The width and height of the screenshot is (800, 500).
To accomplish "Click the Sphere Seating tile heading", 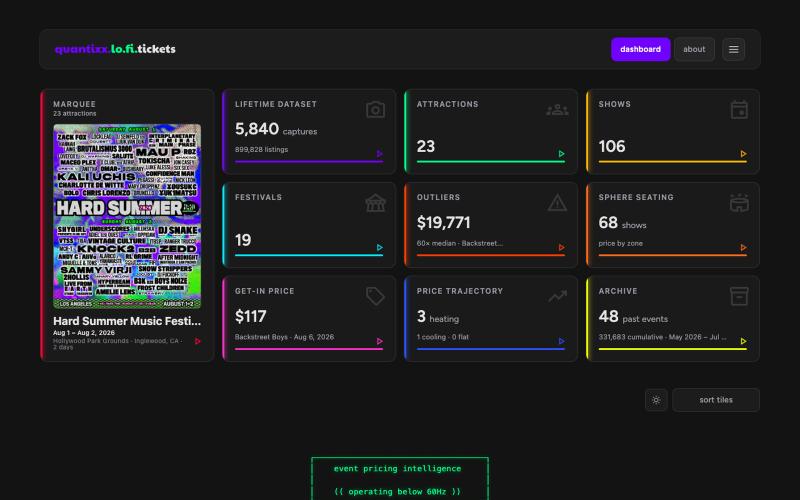I will (636, 197).
